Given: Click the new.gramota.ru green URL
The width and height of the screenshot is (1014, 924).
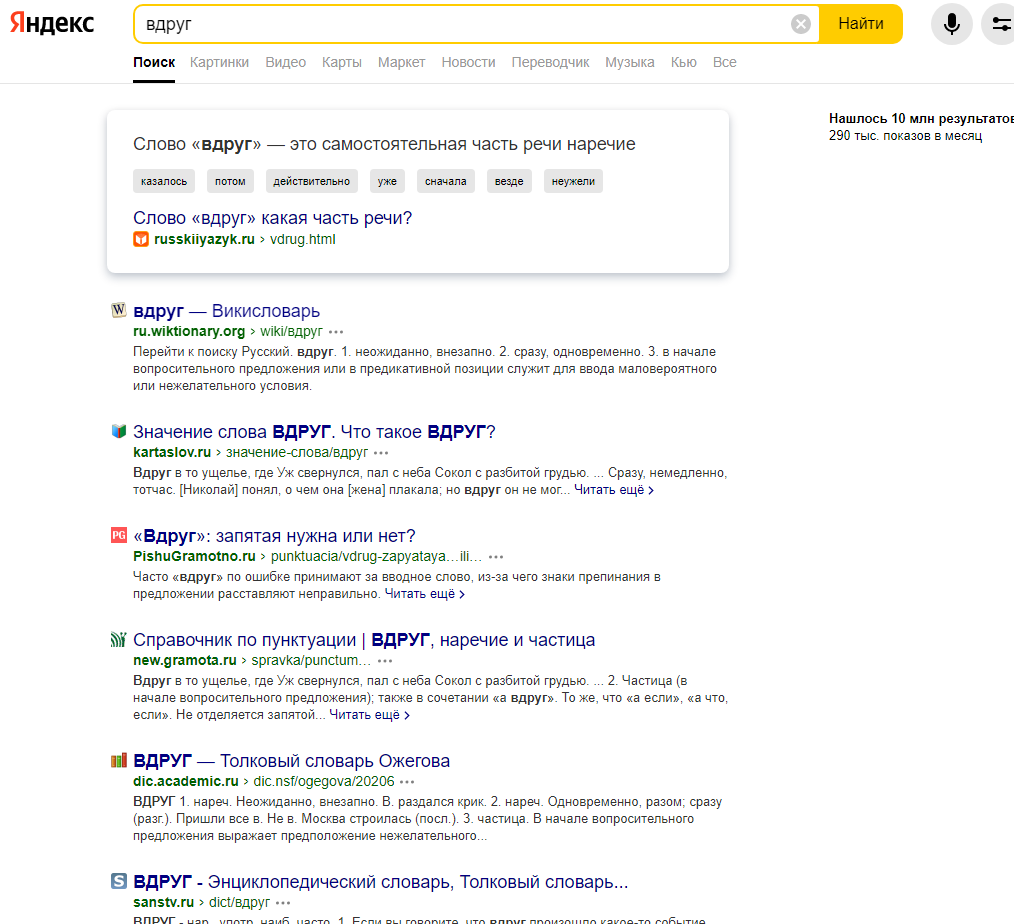Looking at the screenshot, I should (x=252, y=661).
